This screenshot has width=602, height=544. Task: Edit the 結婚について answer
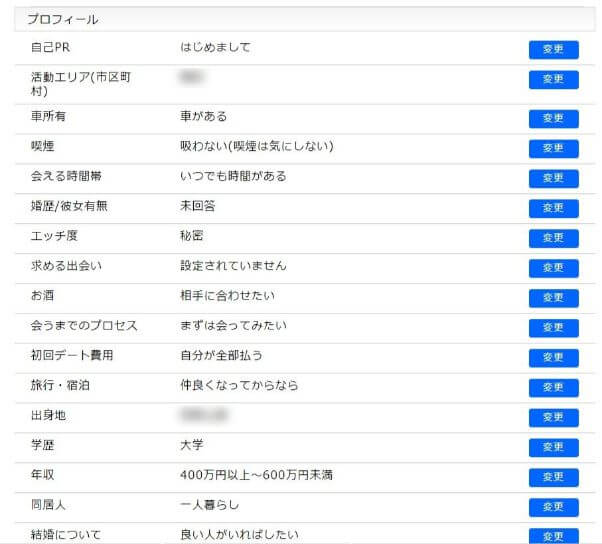pos(553,536)
